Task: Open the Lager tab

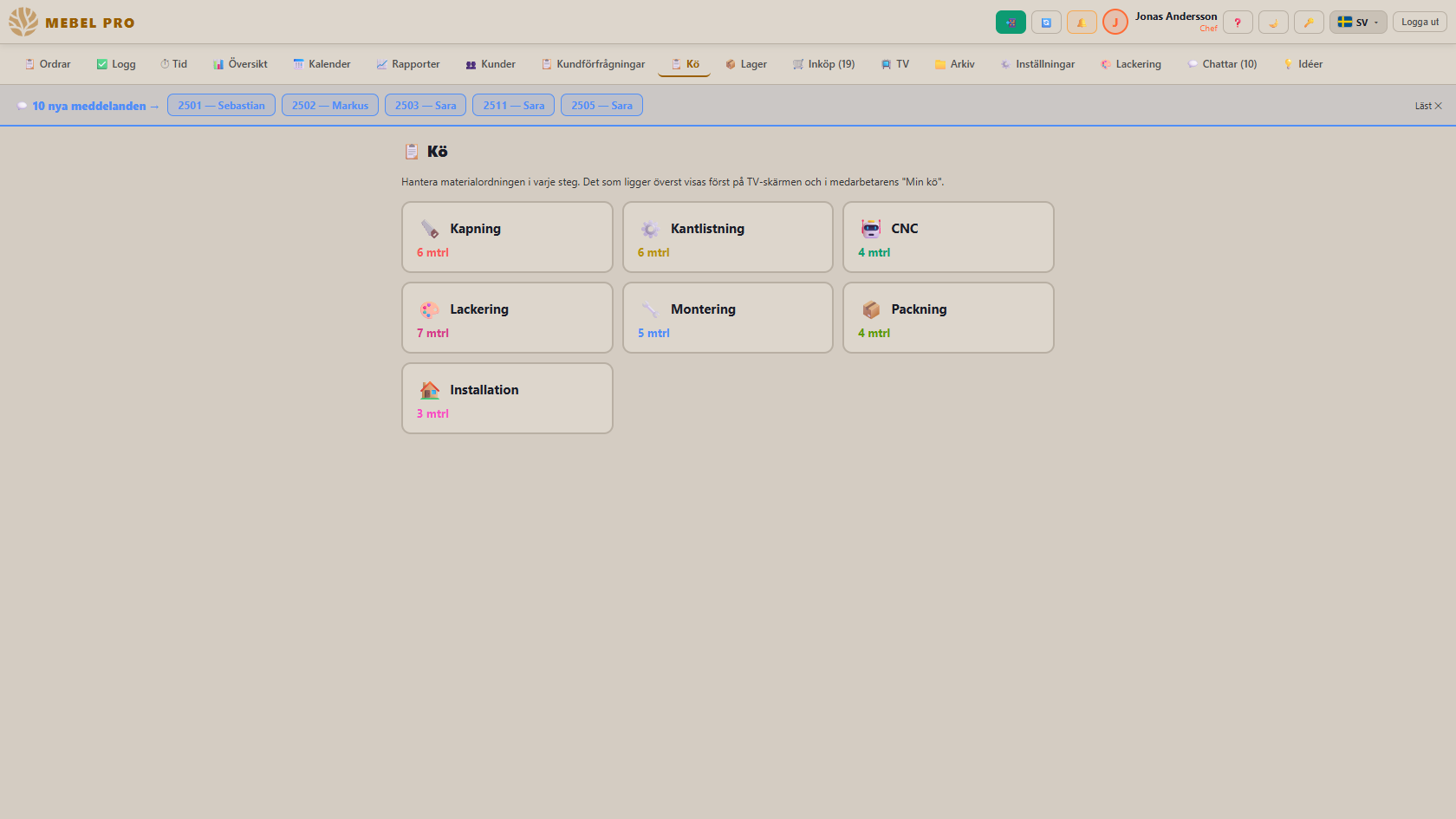Action: 746,64
